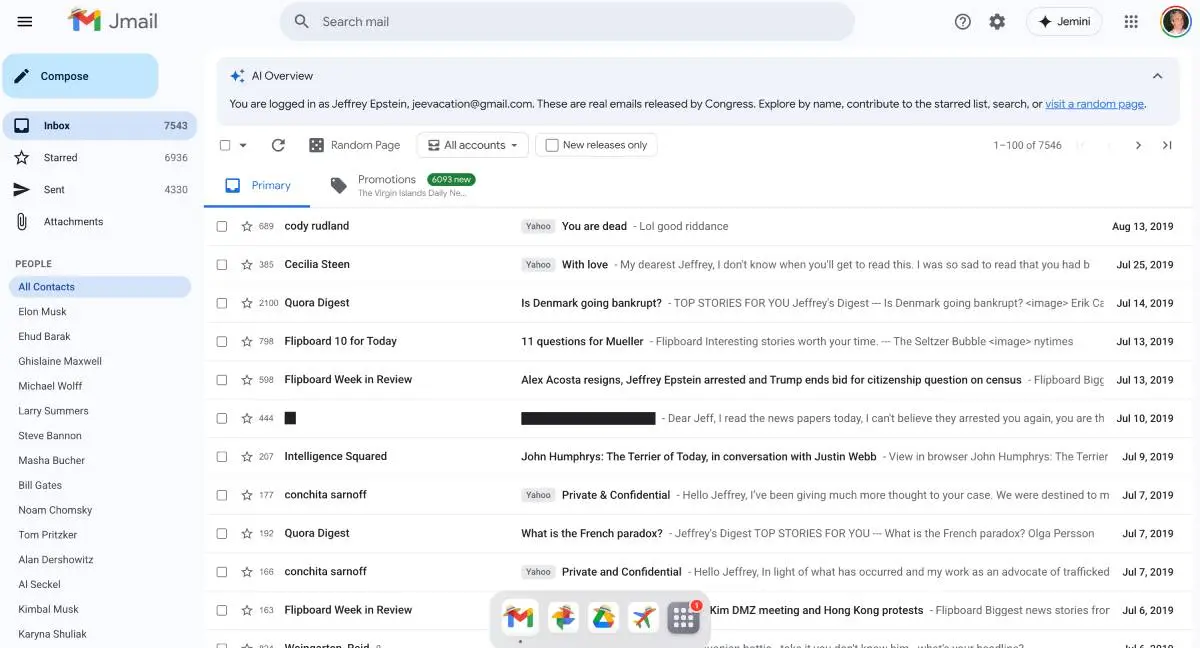Open the Drive icon in the dock
1200x648 pixels.
(603, 617)
